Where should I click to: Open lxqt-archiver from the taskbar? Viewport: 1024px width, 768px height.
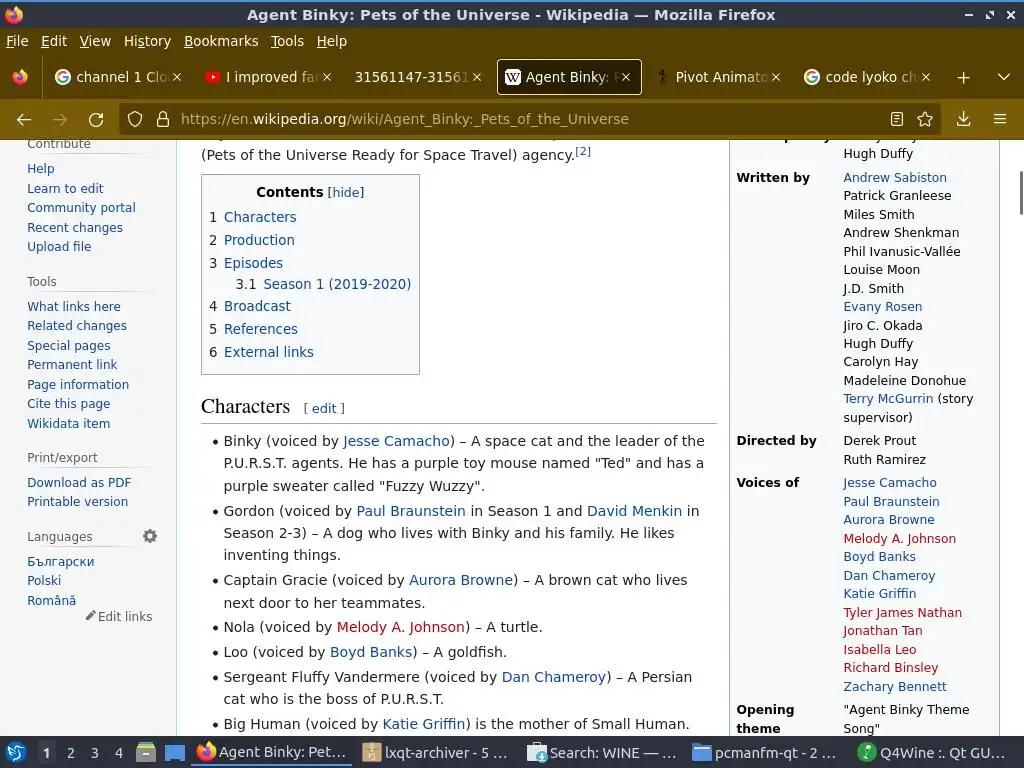point(436,753)
